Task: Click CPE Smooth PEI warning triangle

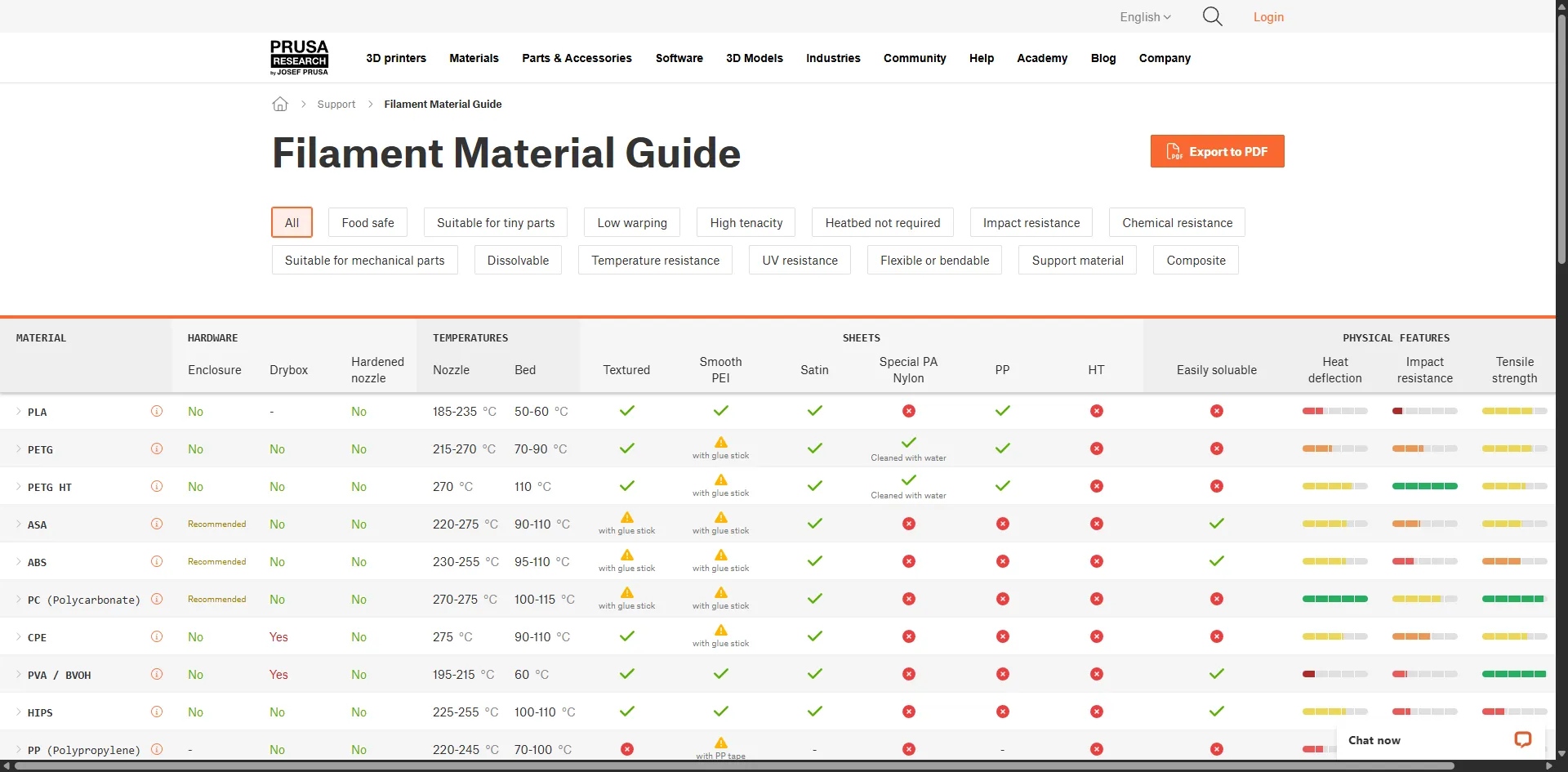Action: (721, 630)
